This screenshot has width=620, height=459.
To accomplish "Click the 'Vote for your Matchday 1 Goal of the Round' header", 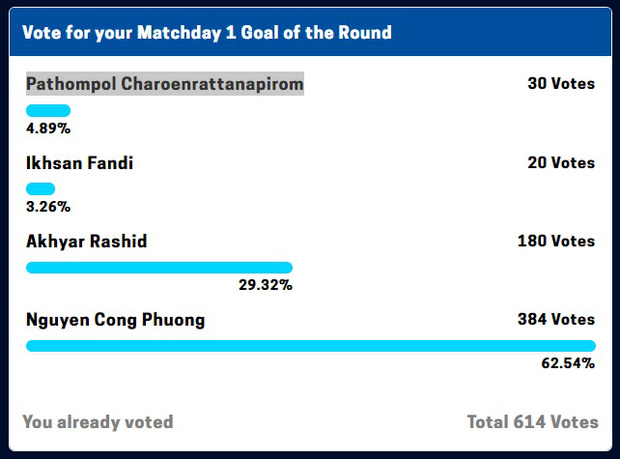I will tap(209, 33).
